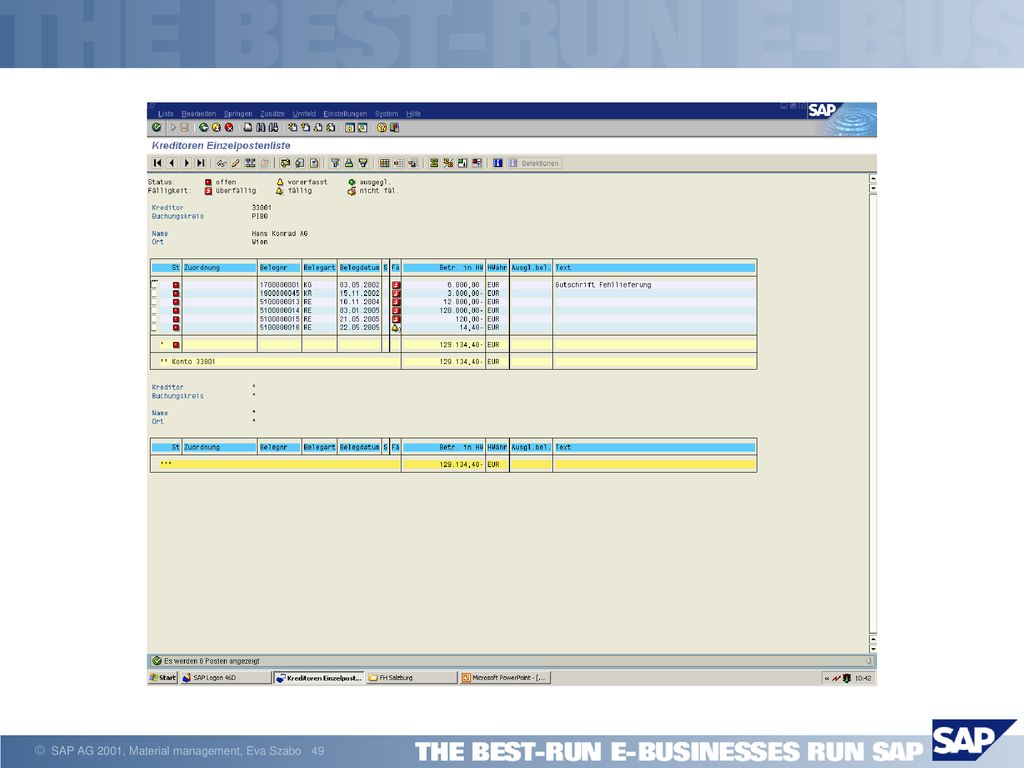Click the amount 120.000,00- cell
The width and height of the screenshot is (1024, 768).
coord(461,311)
